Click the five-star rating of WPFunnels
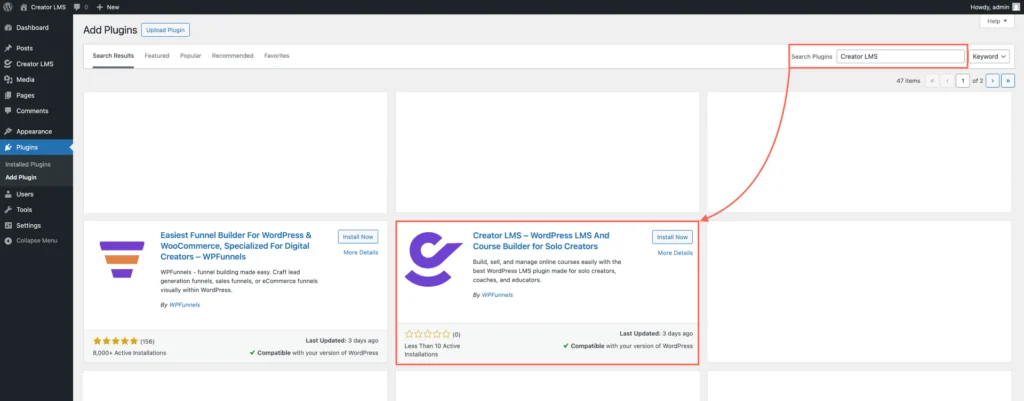This screenshot has height=401, width=1024. click(115, 341)
